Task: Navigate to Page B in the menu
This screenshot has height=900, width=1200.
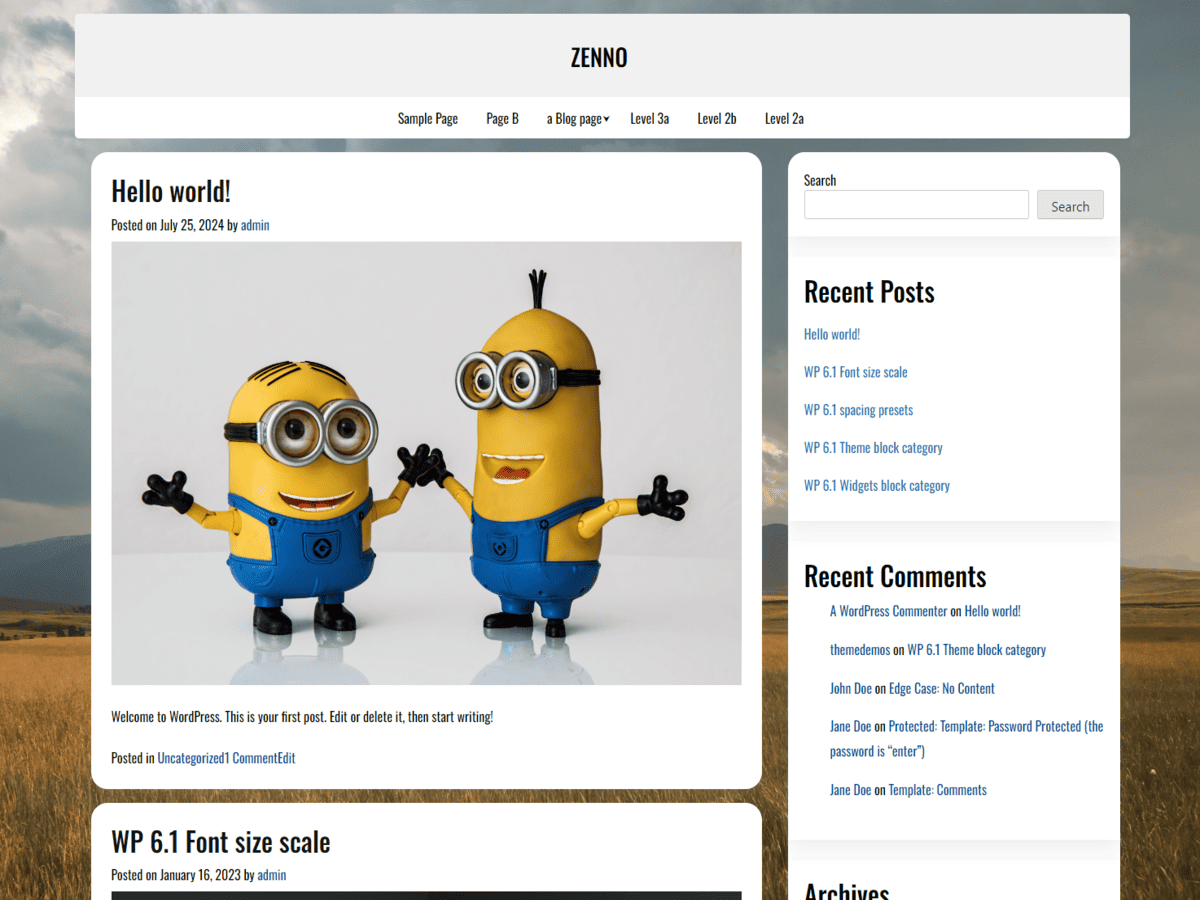Action: coord(502,118)
